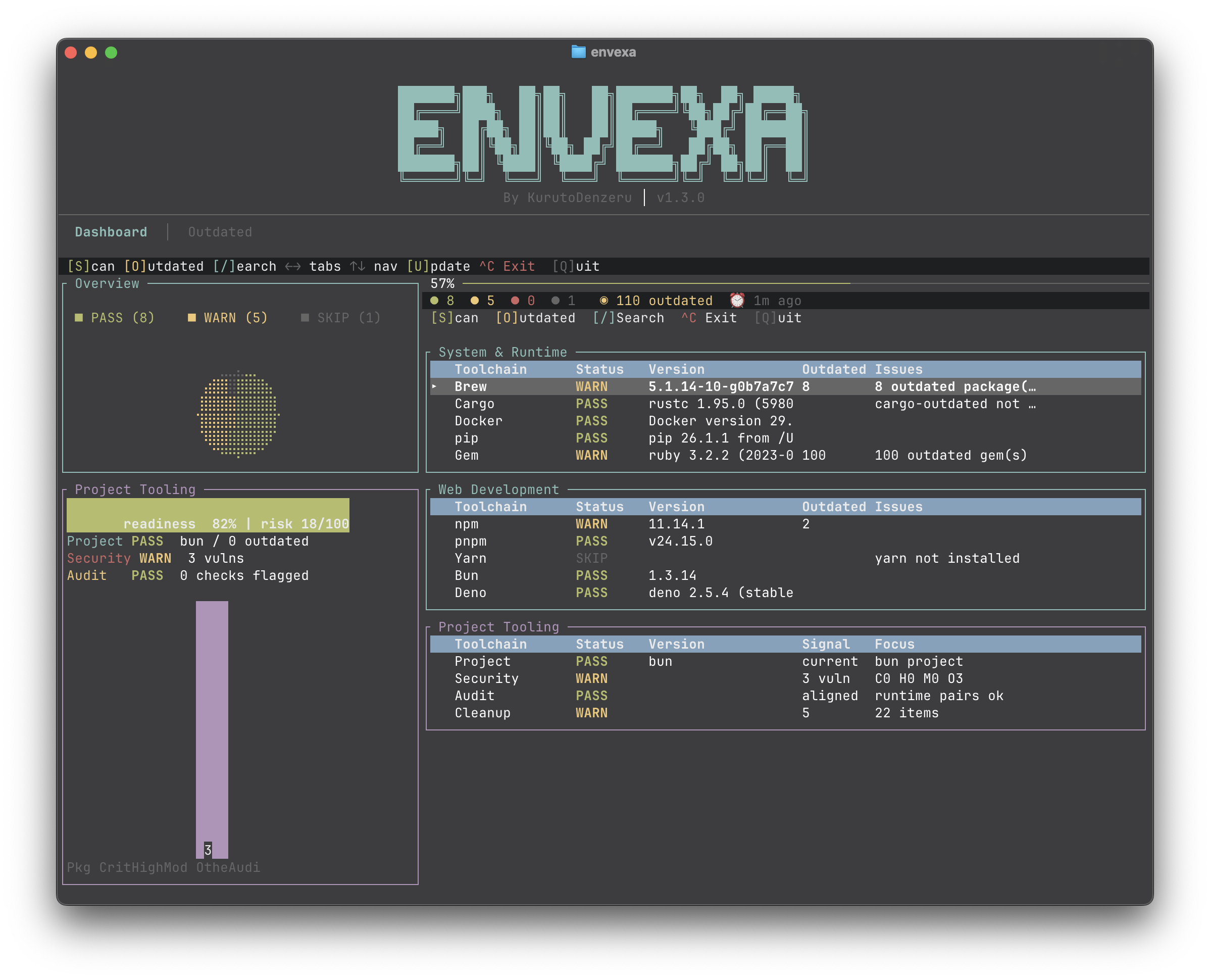Click the purple vulnerability bar labeled 3
This screenshot has width=1210, height=980.
tap(212, 730)
